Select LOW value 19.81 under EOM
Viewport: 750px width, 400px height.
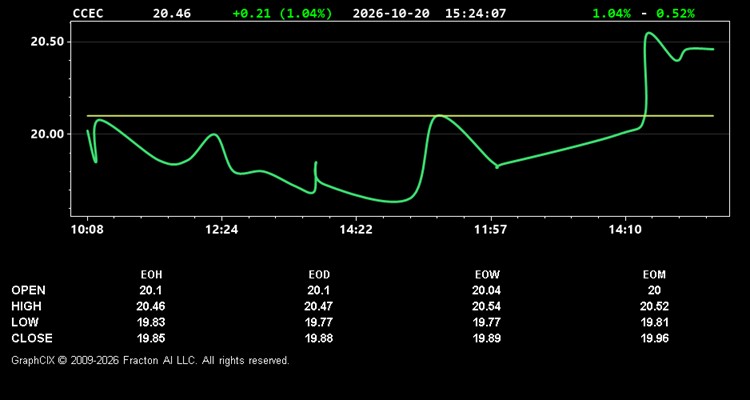coord(654,322)
